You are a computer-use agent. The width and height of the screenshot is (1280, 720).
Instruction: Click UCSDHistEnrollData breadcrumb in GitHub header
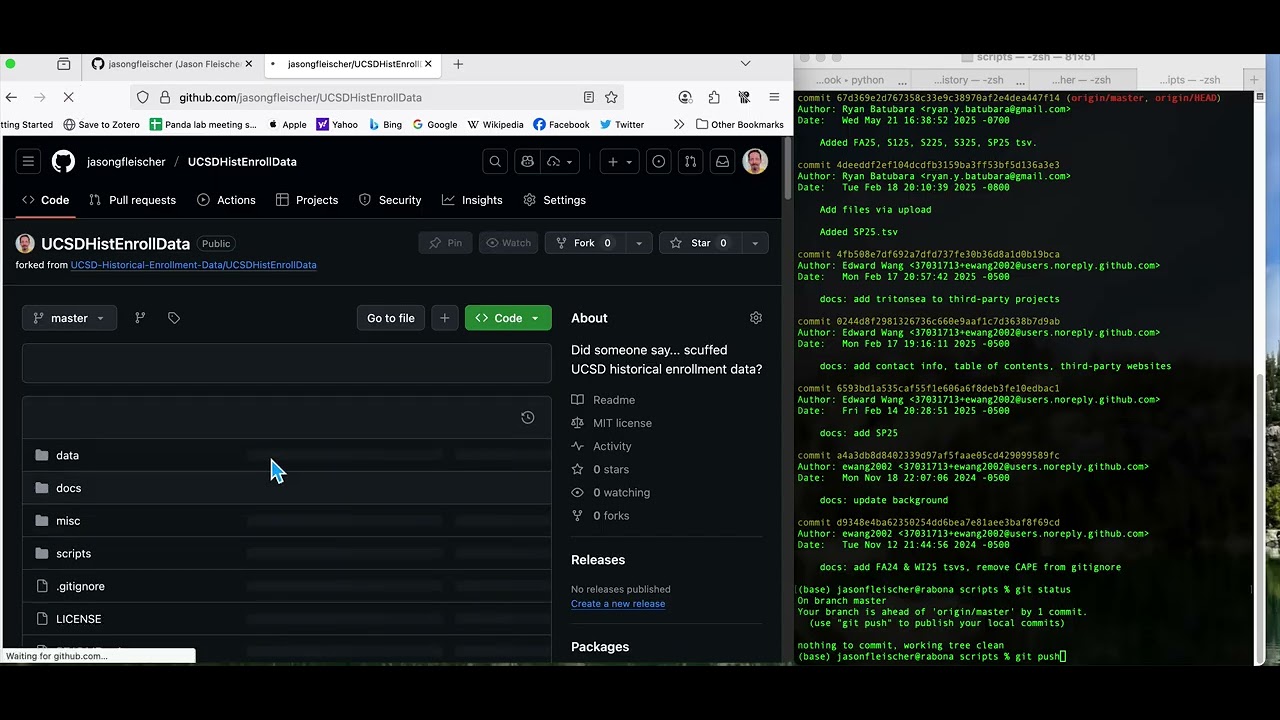point(242,161)
